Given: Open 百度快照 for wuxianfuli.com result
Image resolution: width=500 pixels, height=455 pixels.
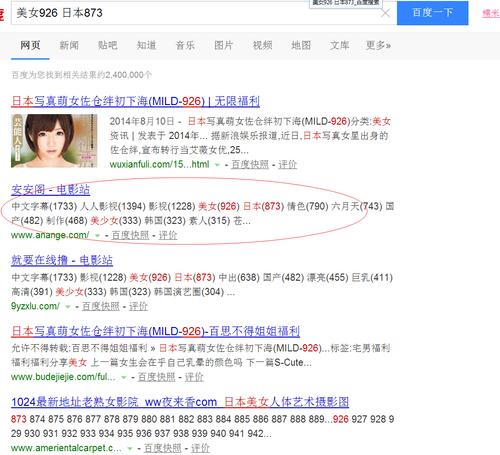Looking at the screenshot, I should 250,164.
